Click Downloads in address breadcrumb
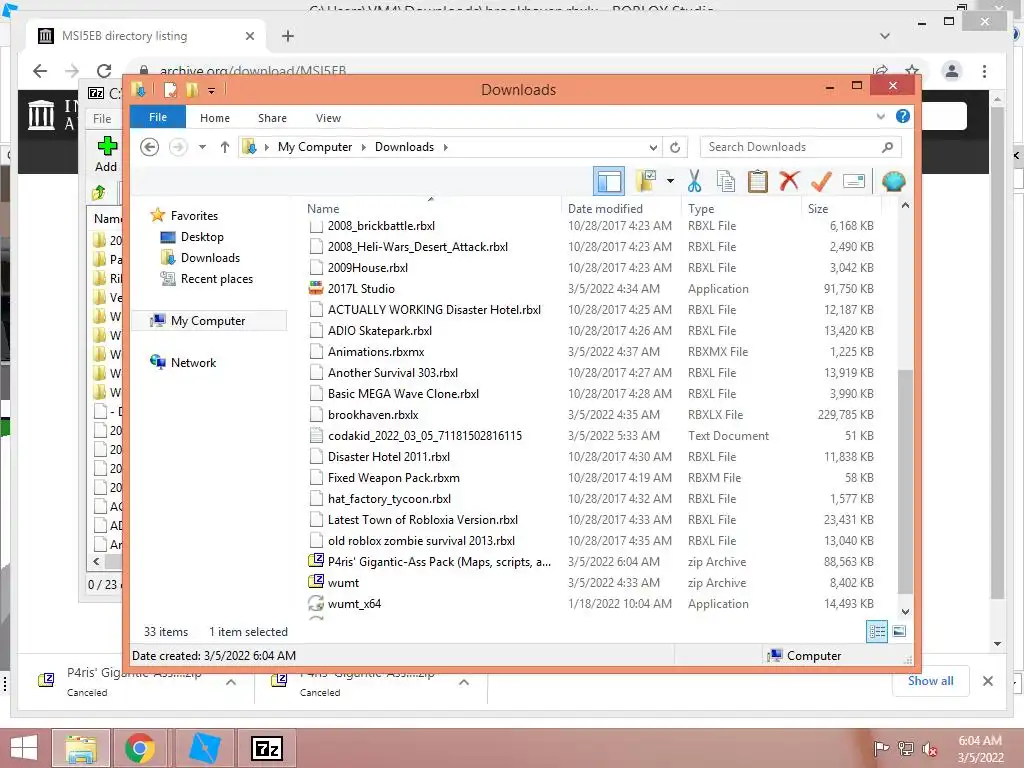 tap(404, 147)
